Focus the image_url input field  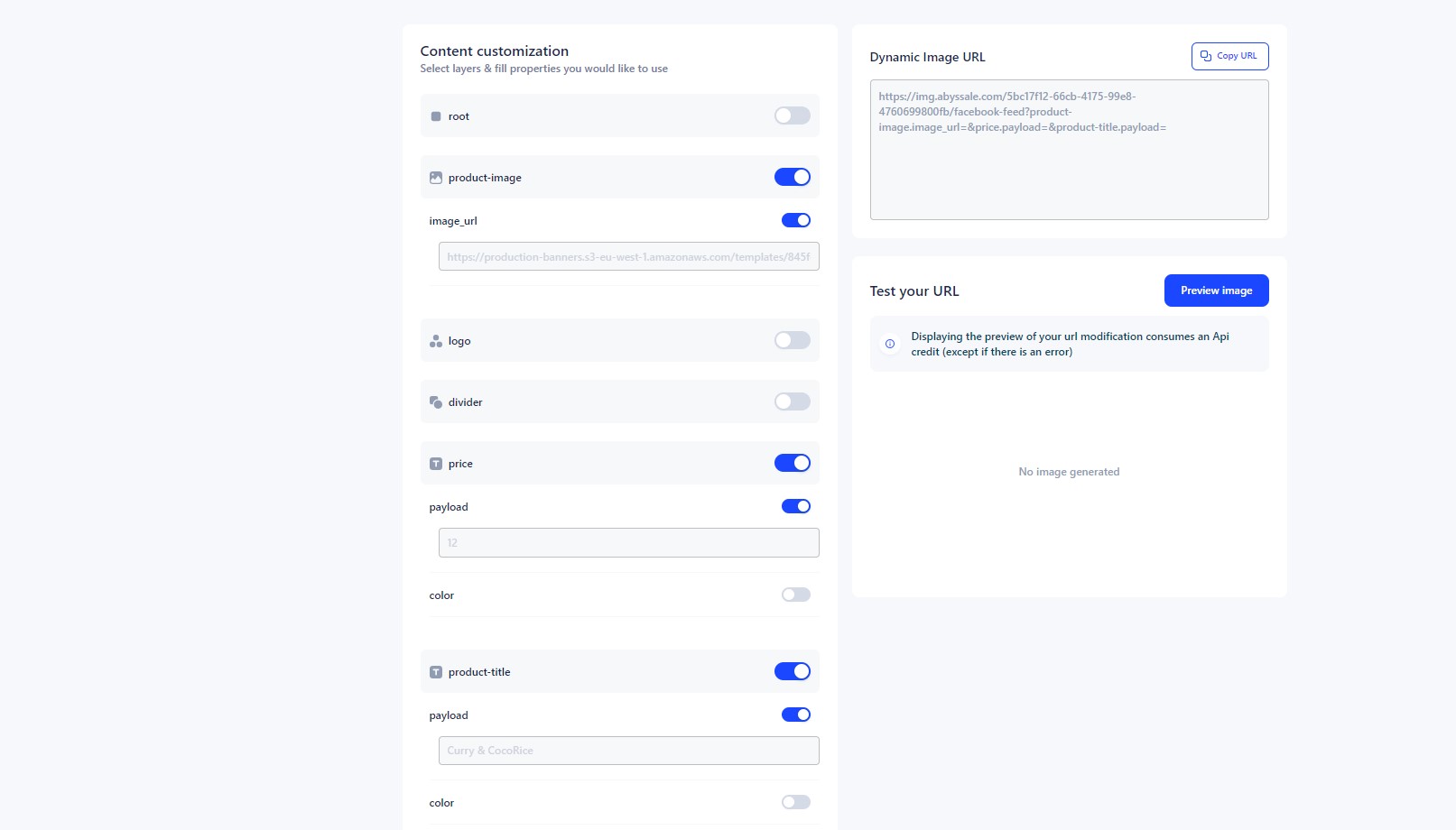point(628,256)
